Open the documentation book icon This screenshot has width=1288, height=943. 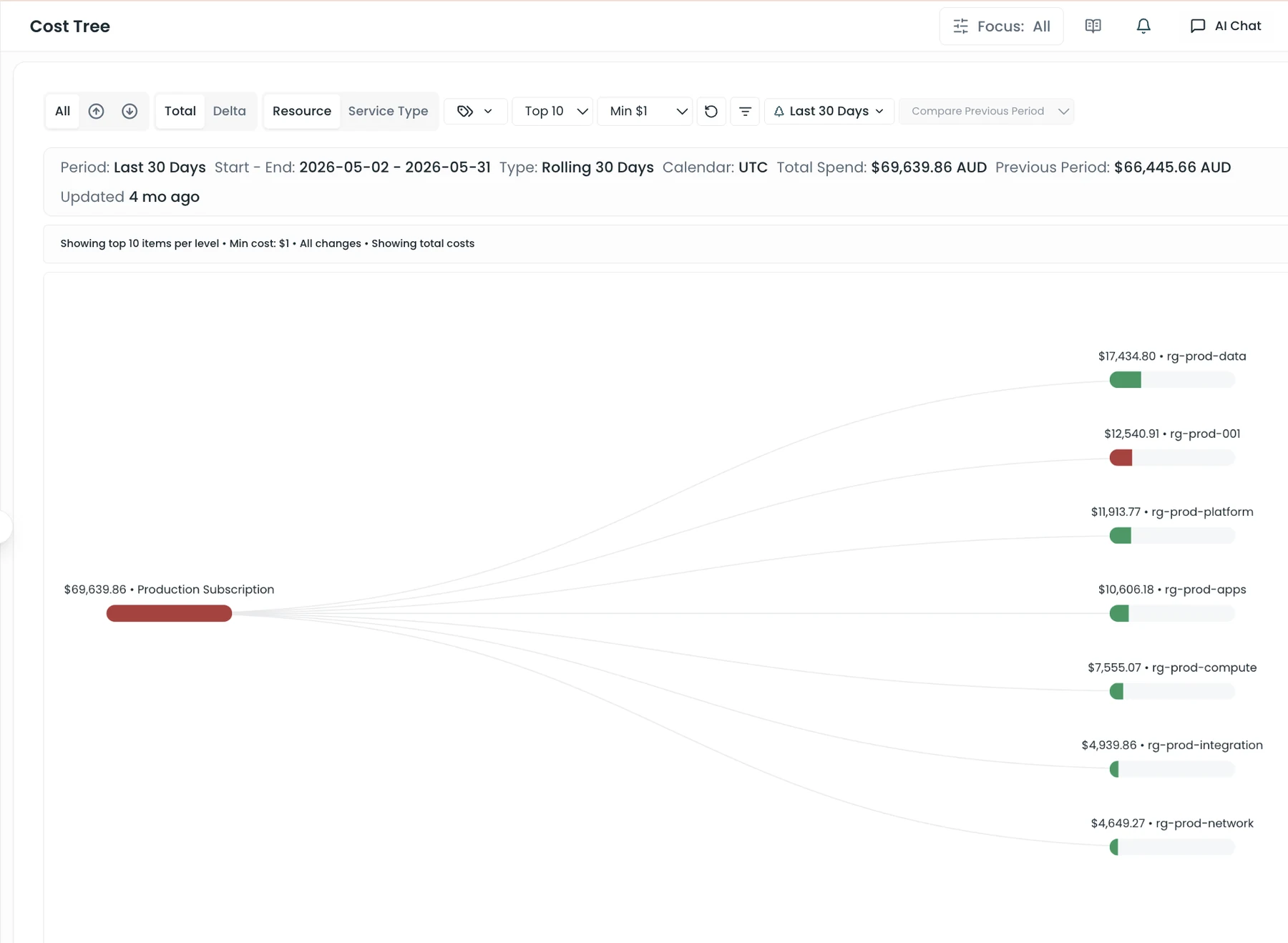point(1093,26)
